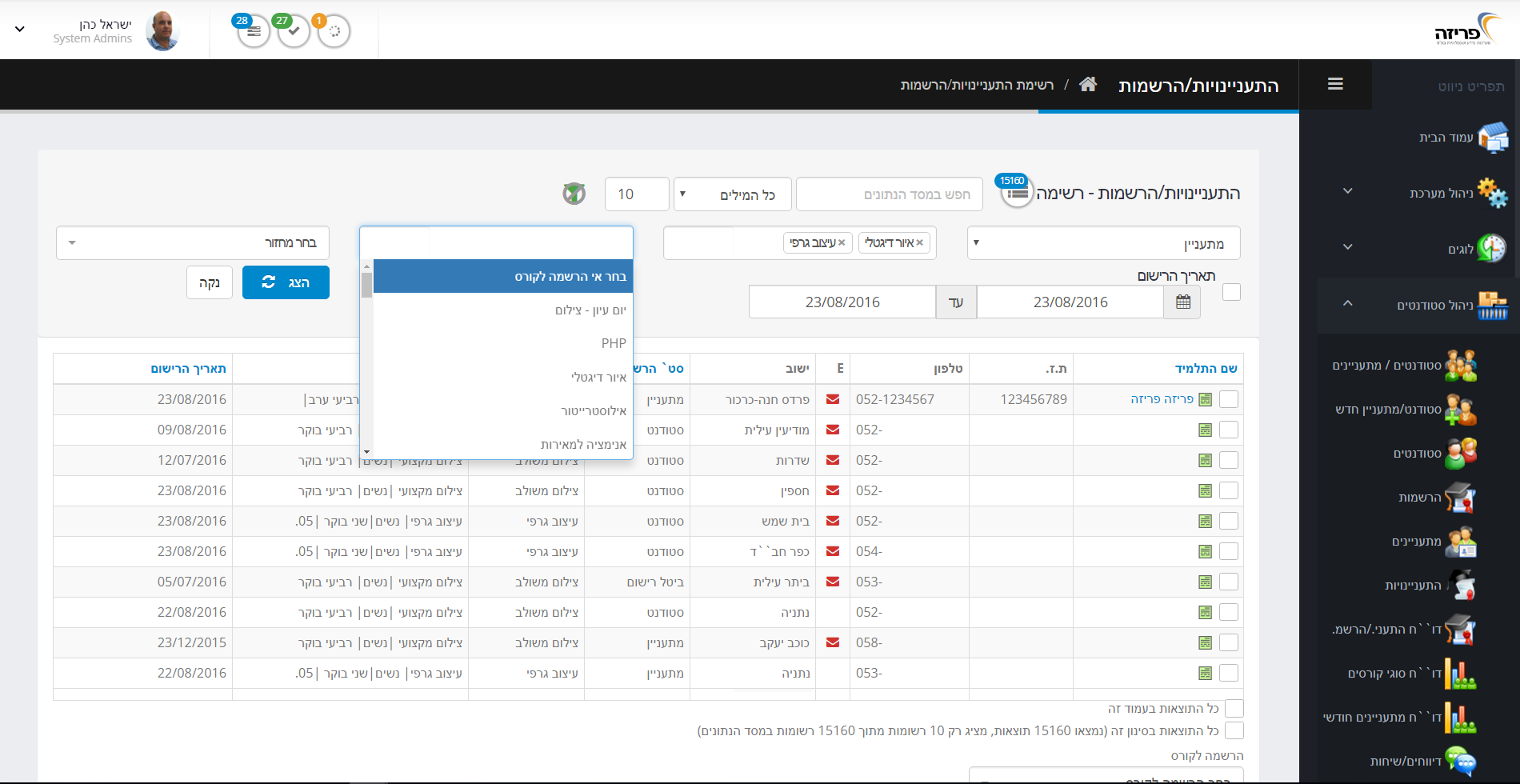Enable כל התוצאות בעמוד זה checkbox
This screenshot has height=784, width=1520.
1234,708
